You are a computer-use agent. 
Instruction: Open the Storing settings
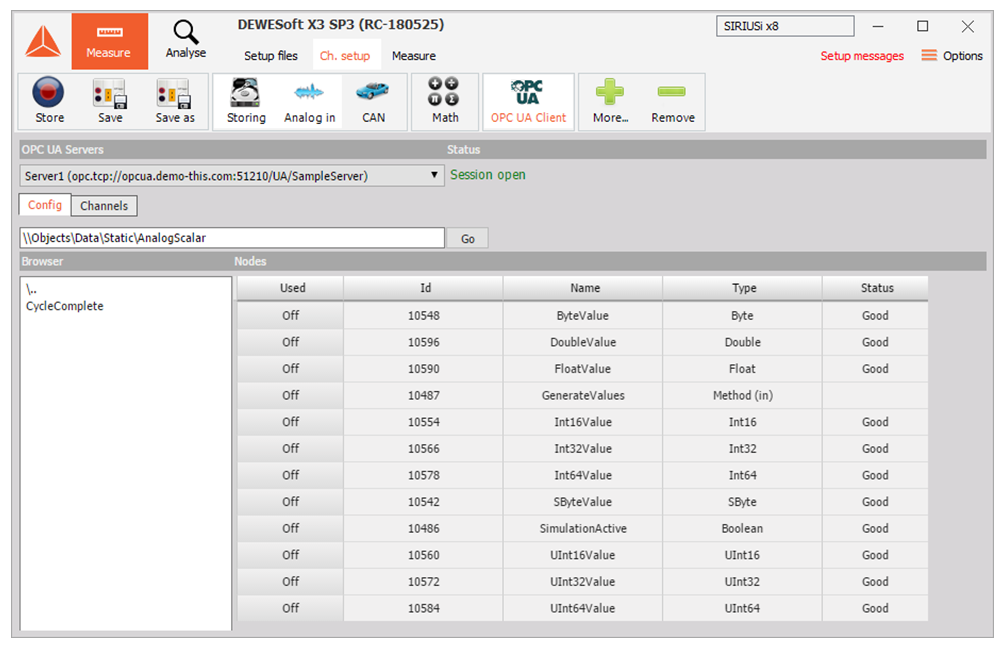coord(246,101)
